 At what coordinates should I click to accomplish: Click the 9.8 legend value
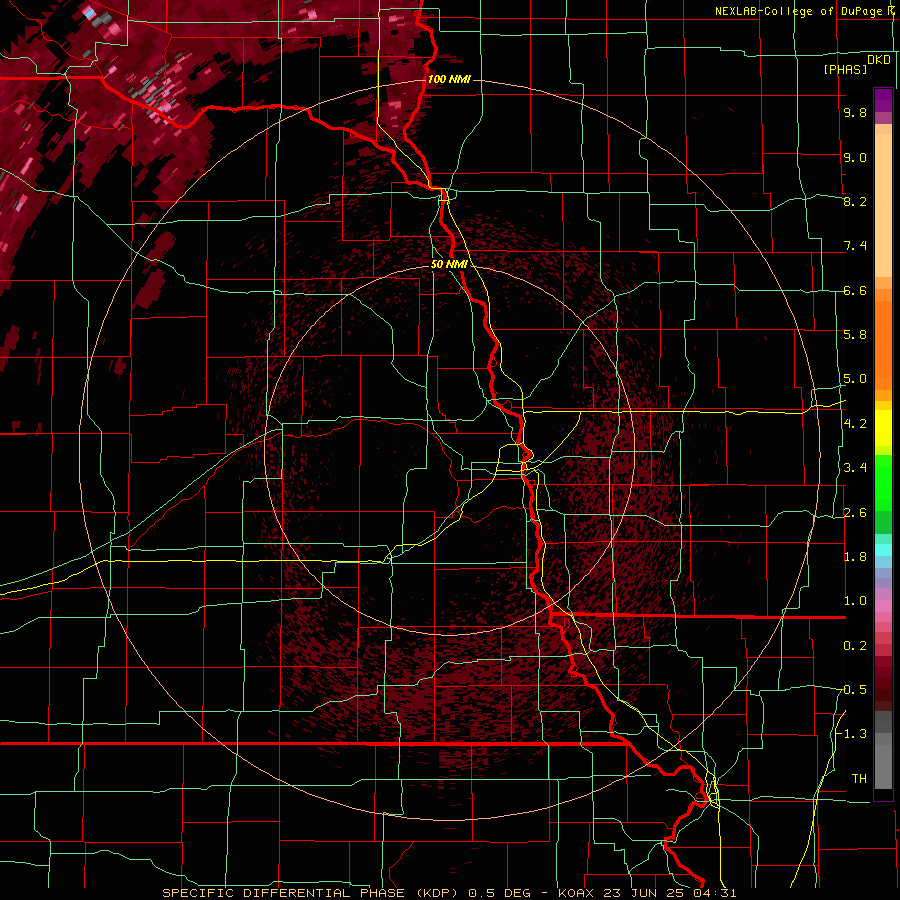855,112
